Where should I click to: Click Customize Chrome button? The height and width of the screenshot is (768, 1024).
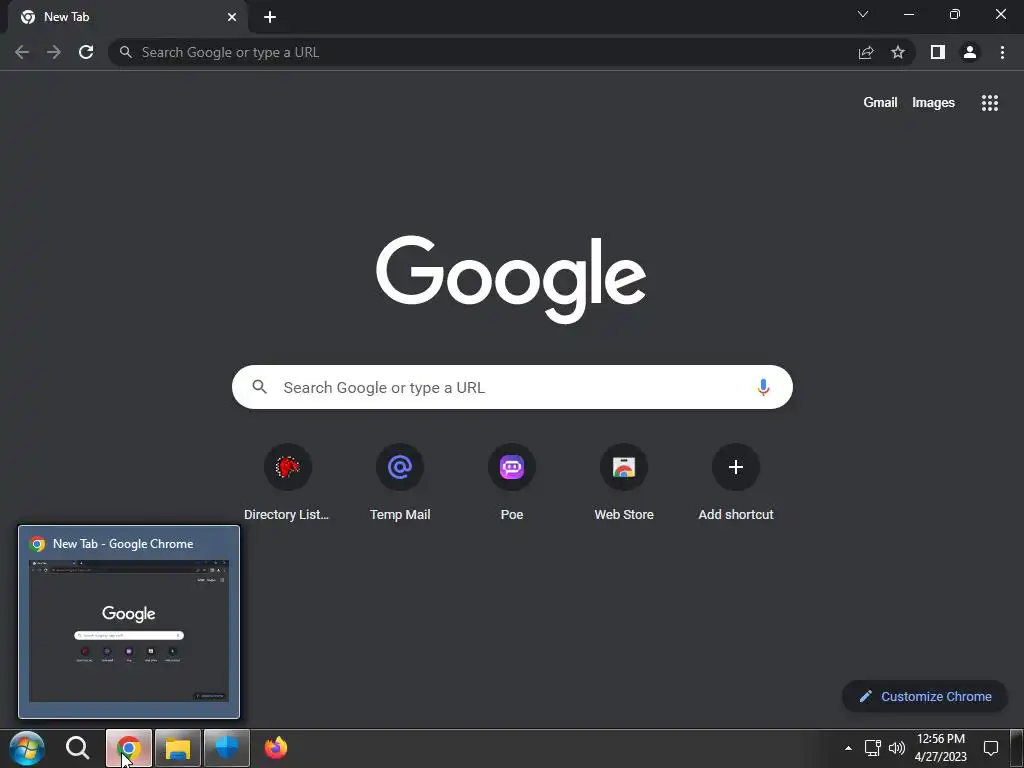pyautogui.click(x=925, y=696)
